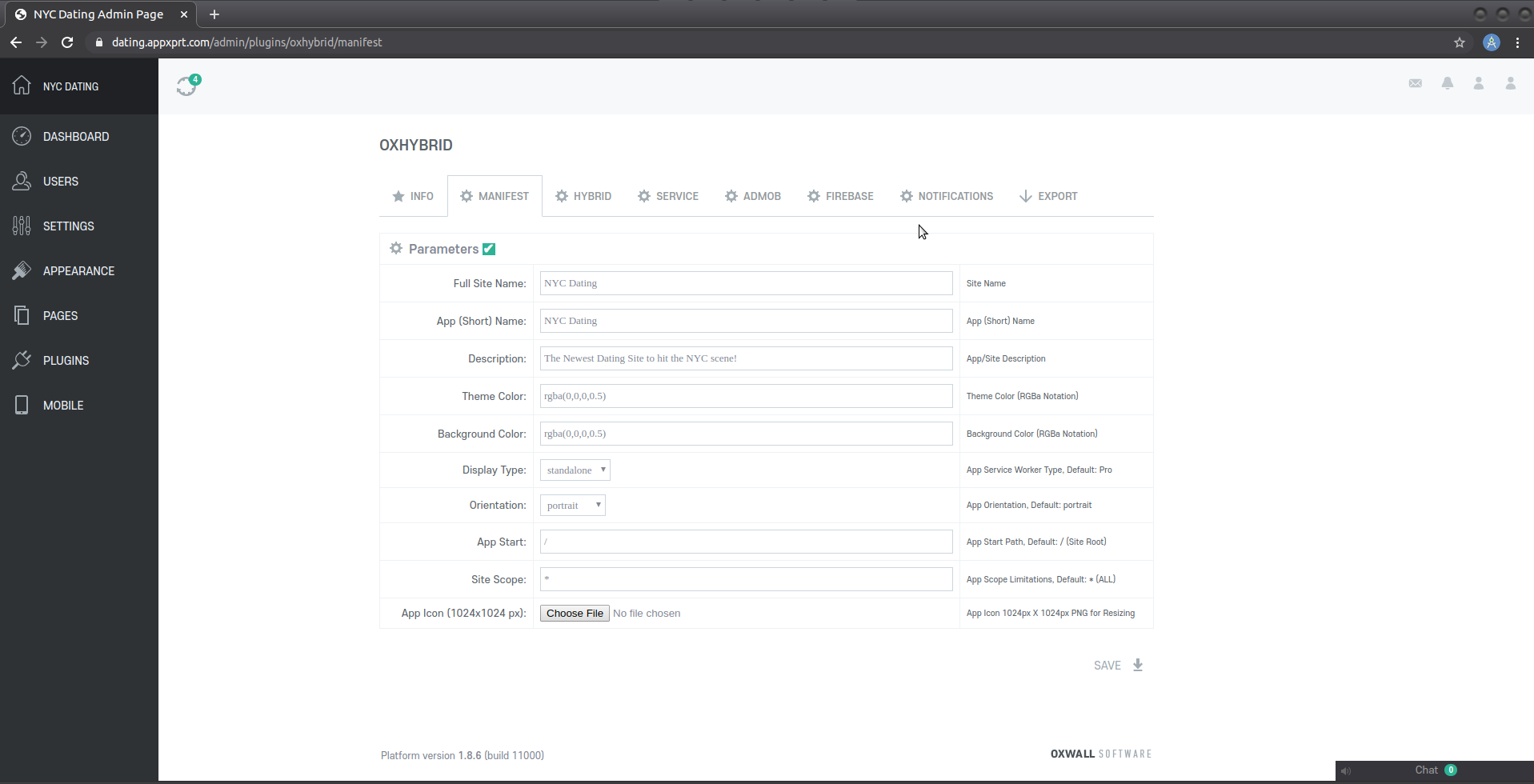Image resolution: width=1534 pixels, height=784 pixels.
Task: Bookmark this page with star icon
Action: click(1459, 42)
